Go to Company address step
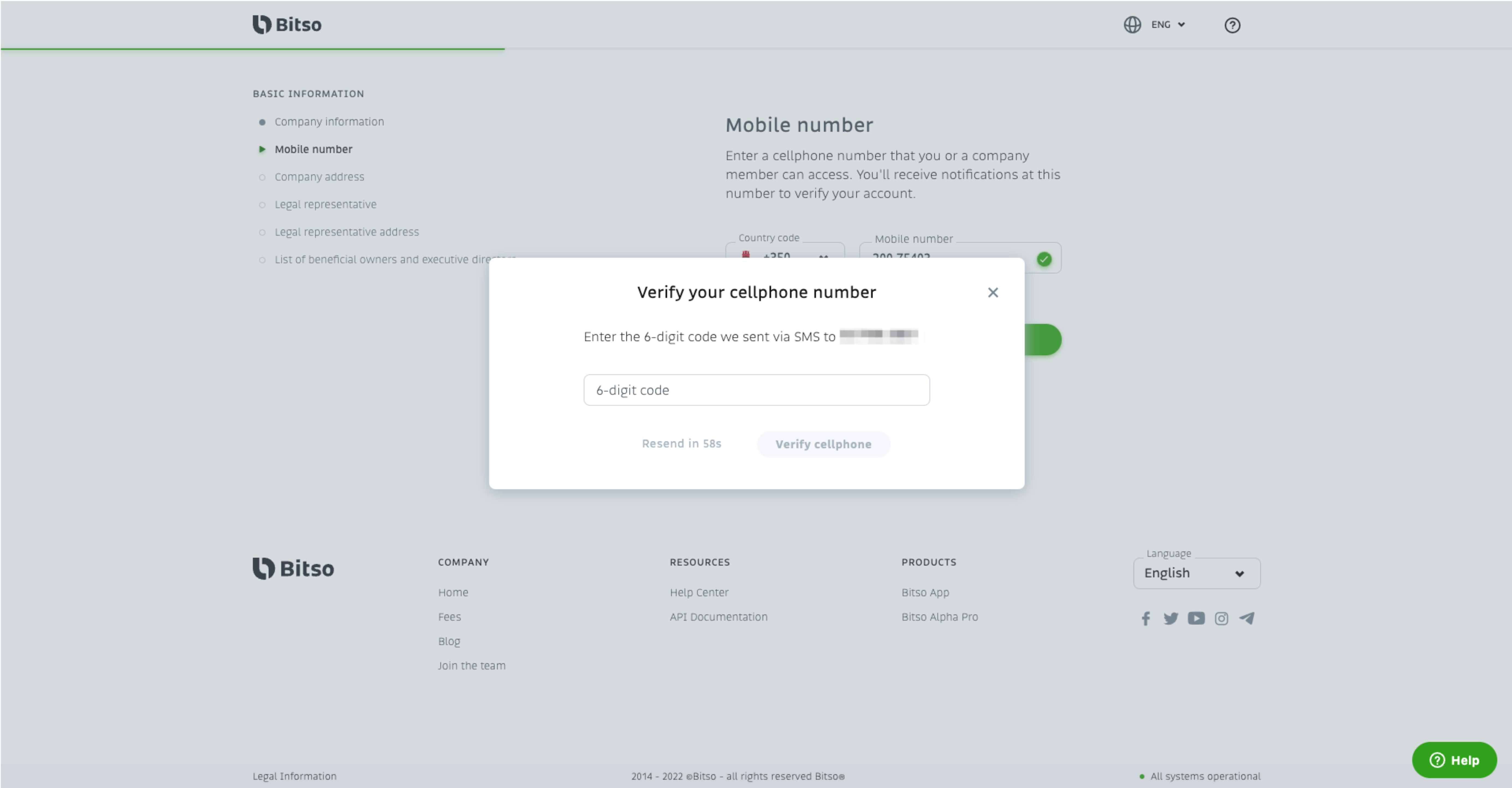This screenshot has width=1512, height=788. 319,177
